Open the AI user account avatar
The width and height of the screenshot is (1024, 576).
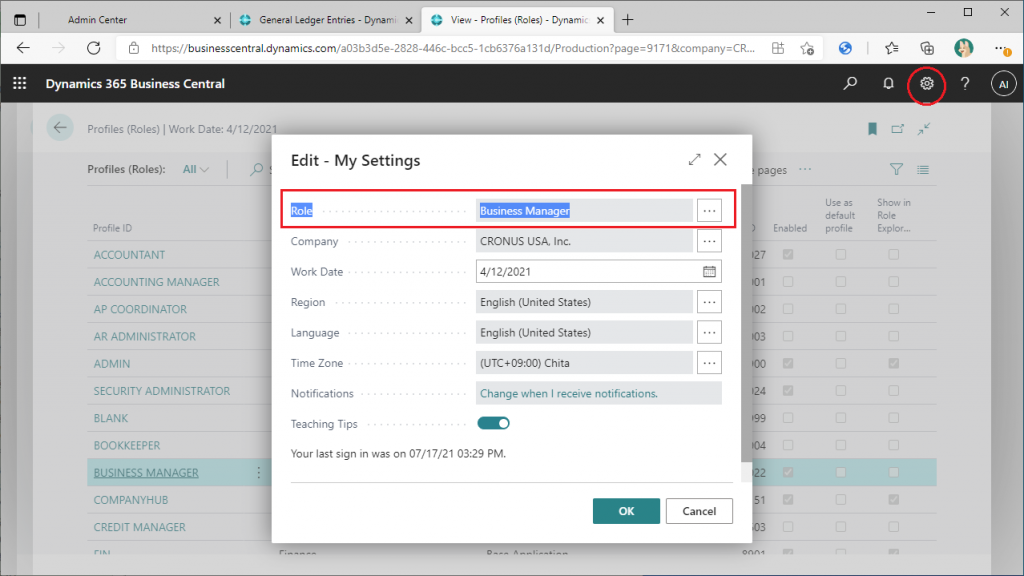1003,84
